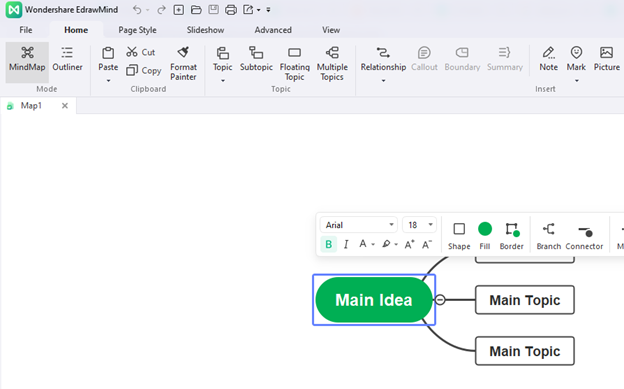This screenshot has width=624, height=389.
Task: Switch to the Page Style tab
Action: (x=137, y=30)
